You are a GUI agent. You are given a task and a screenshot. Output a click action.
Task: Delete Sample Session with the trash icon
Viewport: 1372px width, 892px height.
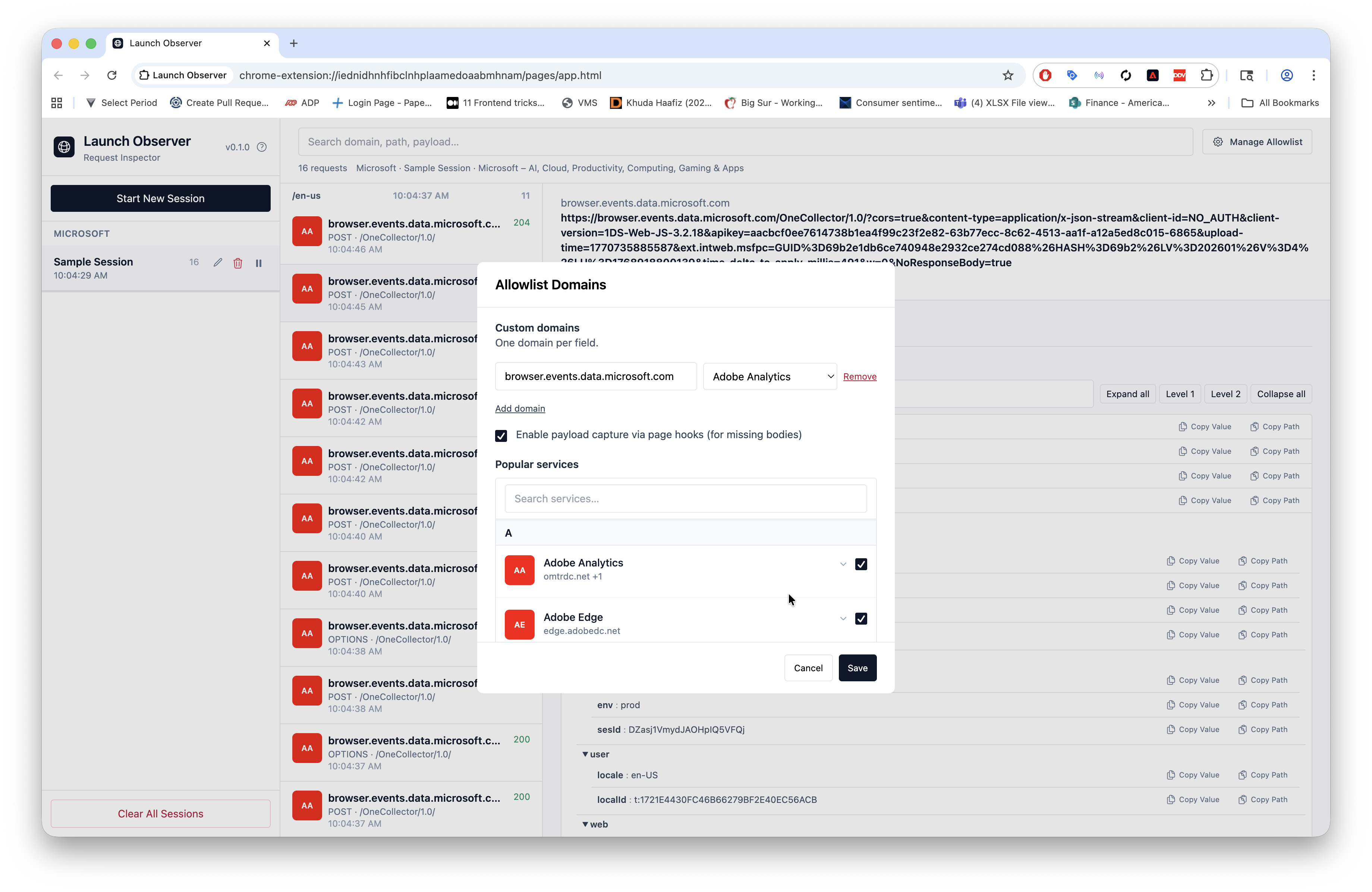pyautogui.click(x=237, y=263)
